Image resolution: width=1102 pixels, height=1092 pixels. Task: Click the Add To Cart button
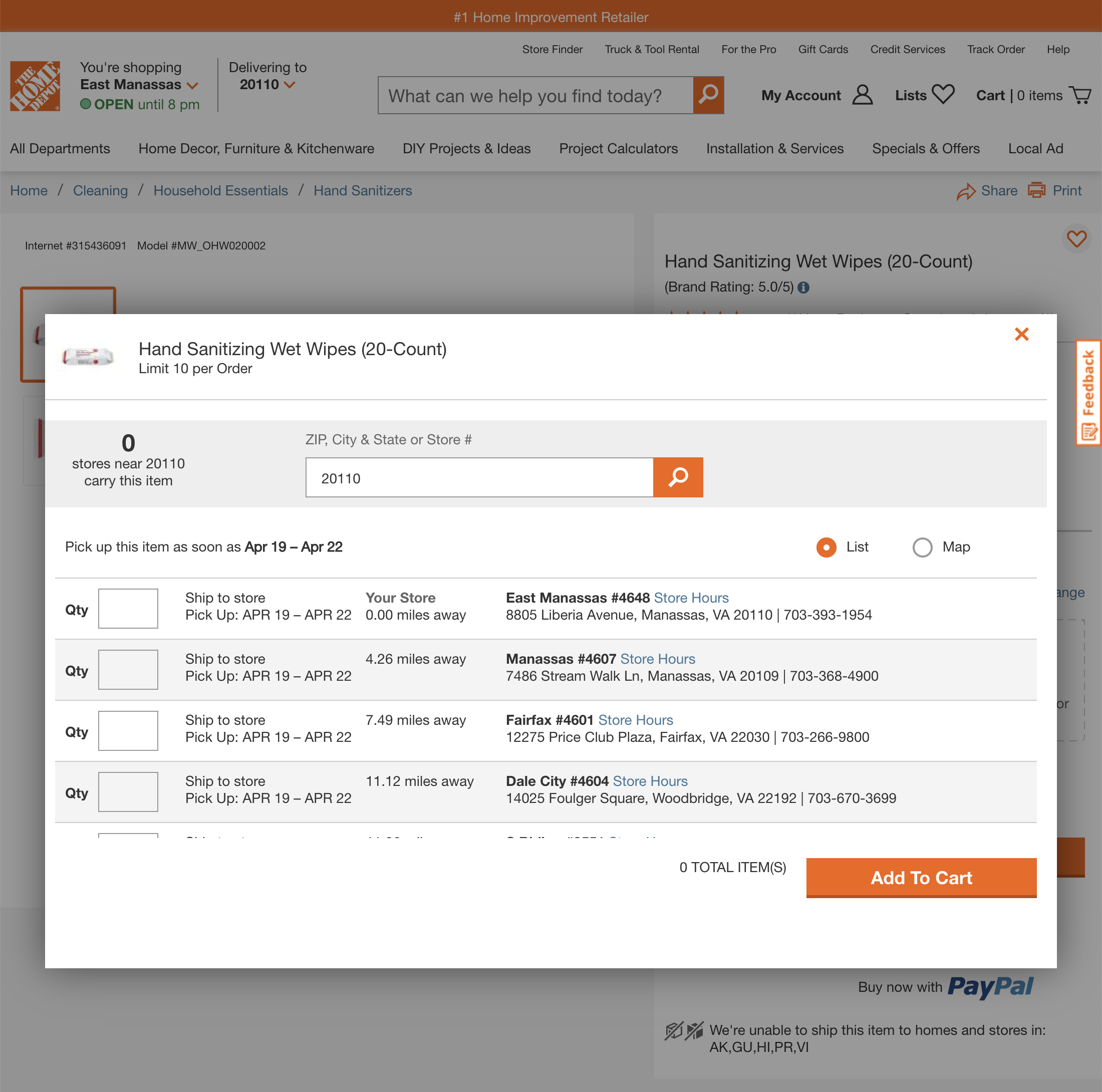(x=921, y=878)
